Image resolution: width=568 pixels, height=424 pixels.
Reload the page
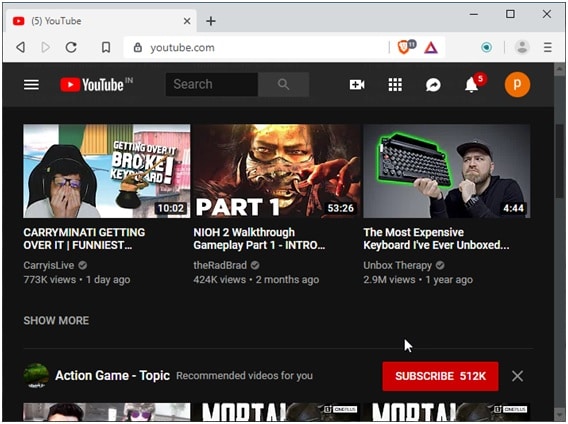pos(71,47)
